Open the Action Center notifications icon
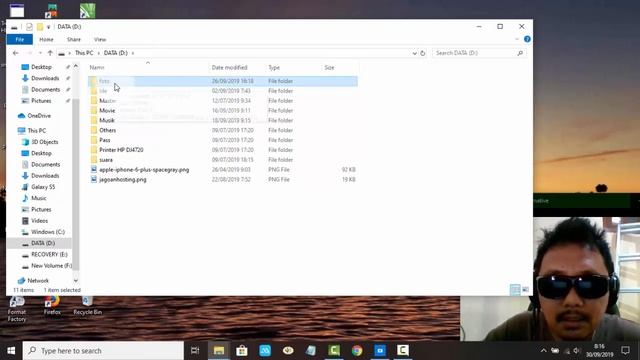 (x=626, y=351)
